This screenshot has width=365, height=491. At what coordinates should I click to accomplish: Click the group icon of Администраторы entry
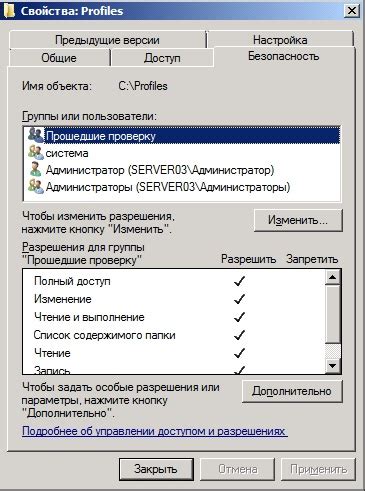tap(35, 186)
